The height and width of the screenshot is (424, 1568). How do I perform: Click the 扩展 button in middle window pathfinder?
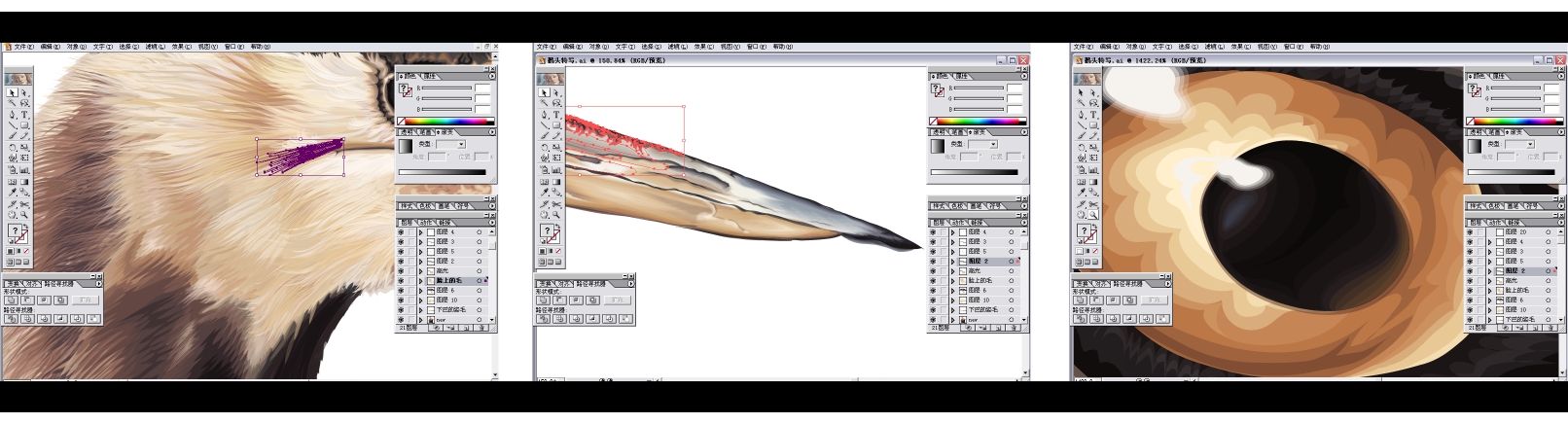coord(618,300)
